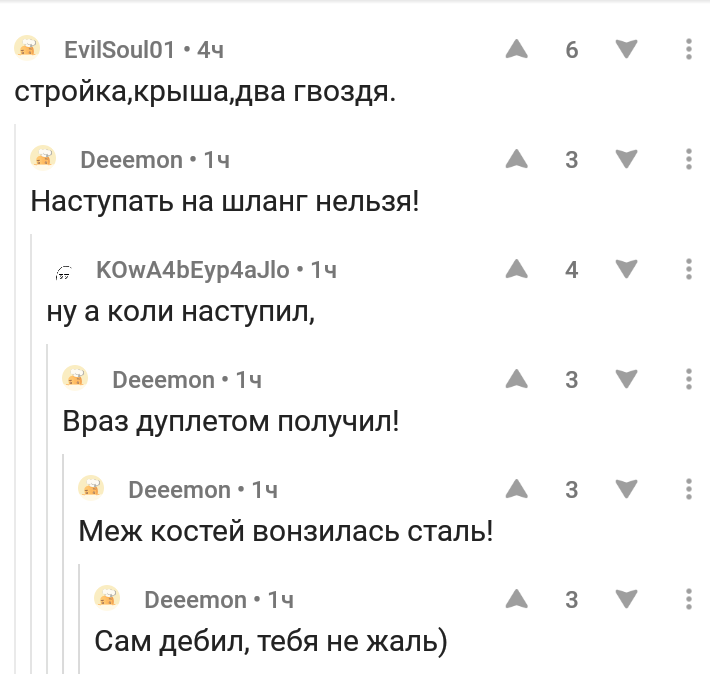Open Deeemon's profile from 'Сам дебил' comment
Screen dimensions: 710x681
click(x=195, y=600)
